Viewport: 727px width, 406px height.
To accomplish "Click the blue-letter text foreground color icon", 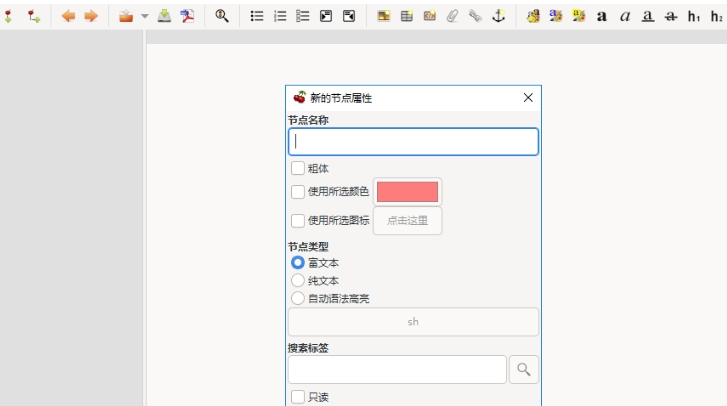I will pos(556,16).
